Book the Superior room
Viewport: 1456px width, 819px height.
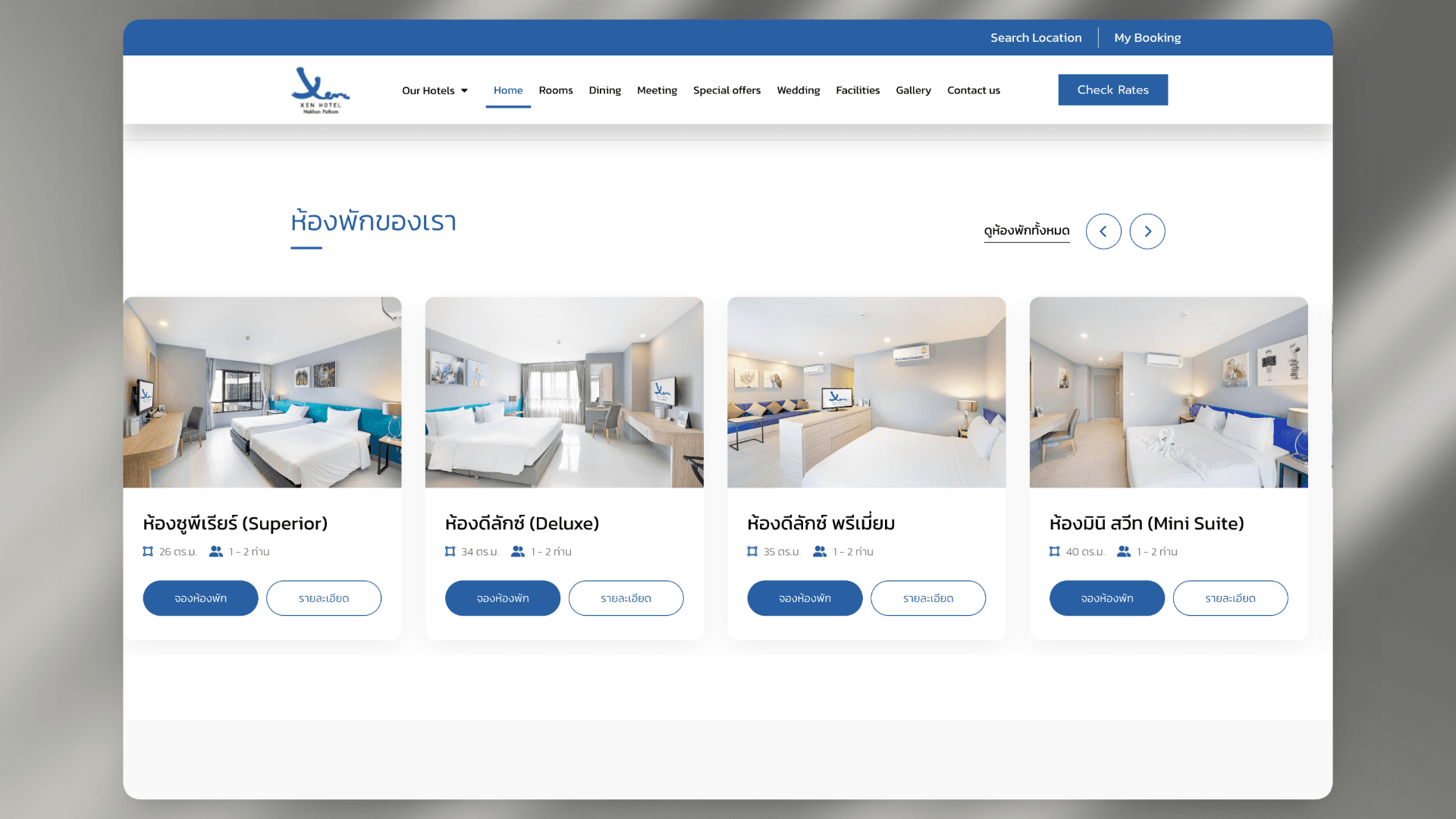[x=200, y=598]
